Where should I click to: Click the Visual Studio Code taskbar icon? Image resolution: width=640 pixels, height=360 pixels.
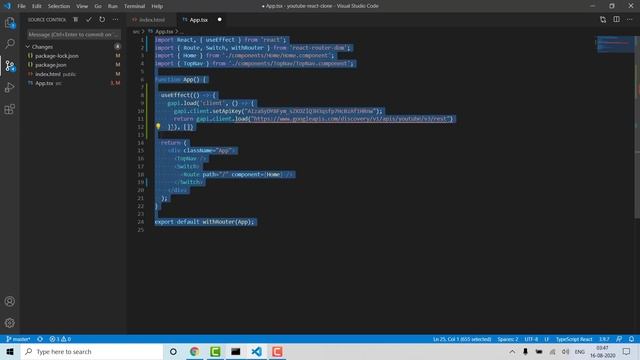tap(256, 351)
